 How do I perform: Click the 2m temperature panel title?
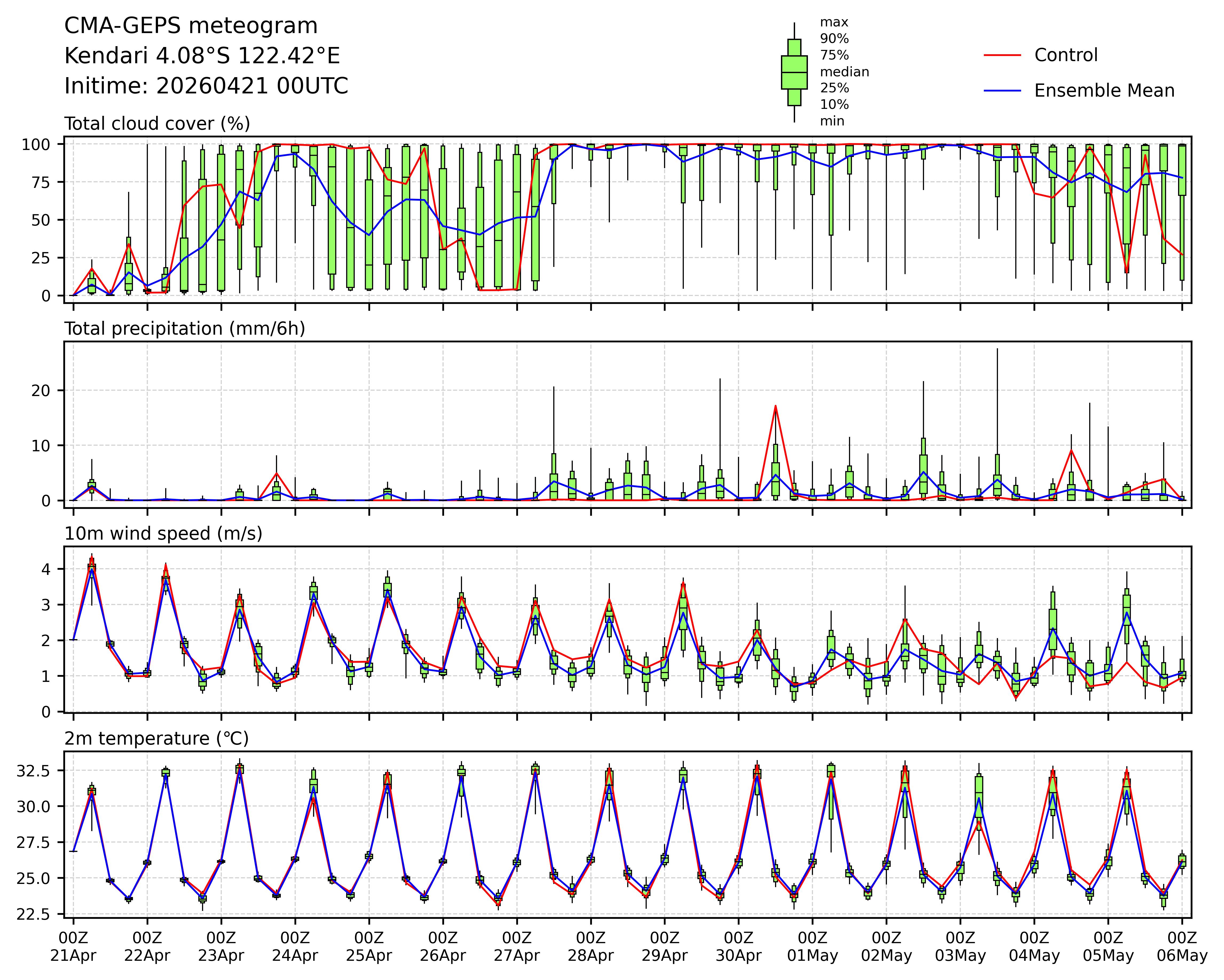(156, 739)
